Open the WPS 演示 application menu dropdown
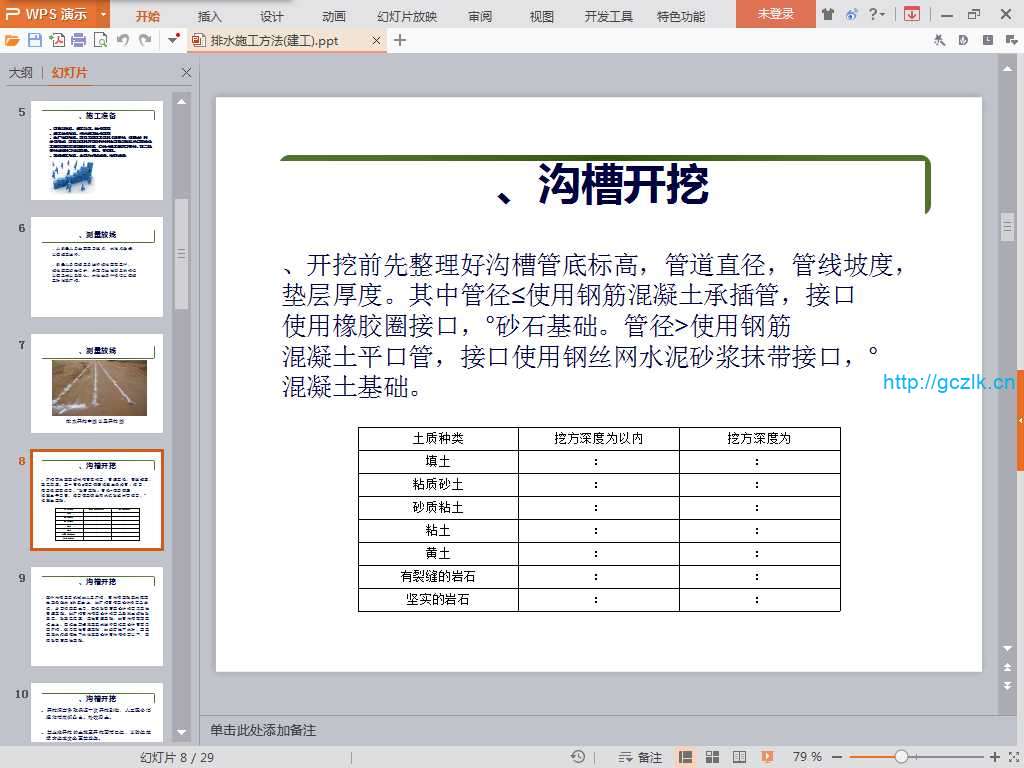1024x768 pixels. pyautogui.click(x=104, y=15)
